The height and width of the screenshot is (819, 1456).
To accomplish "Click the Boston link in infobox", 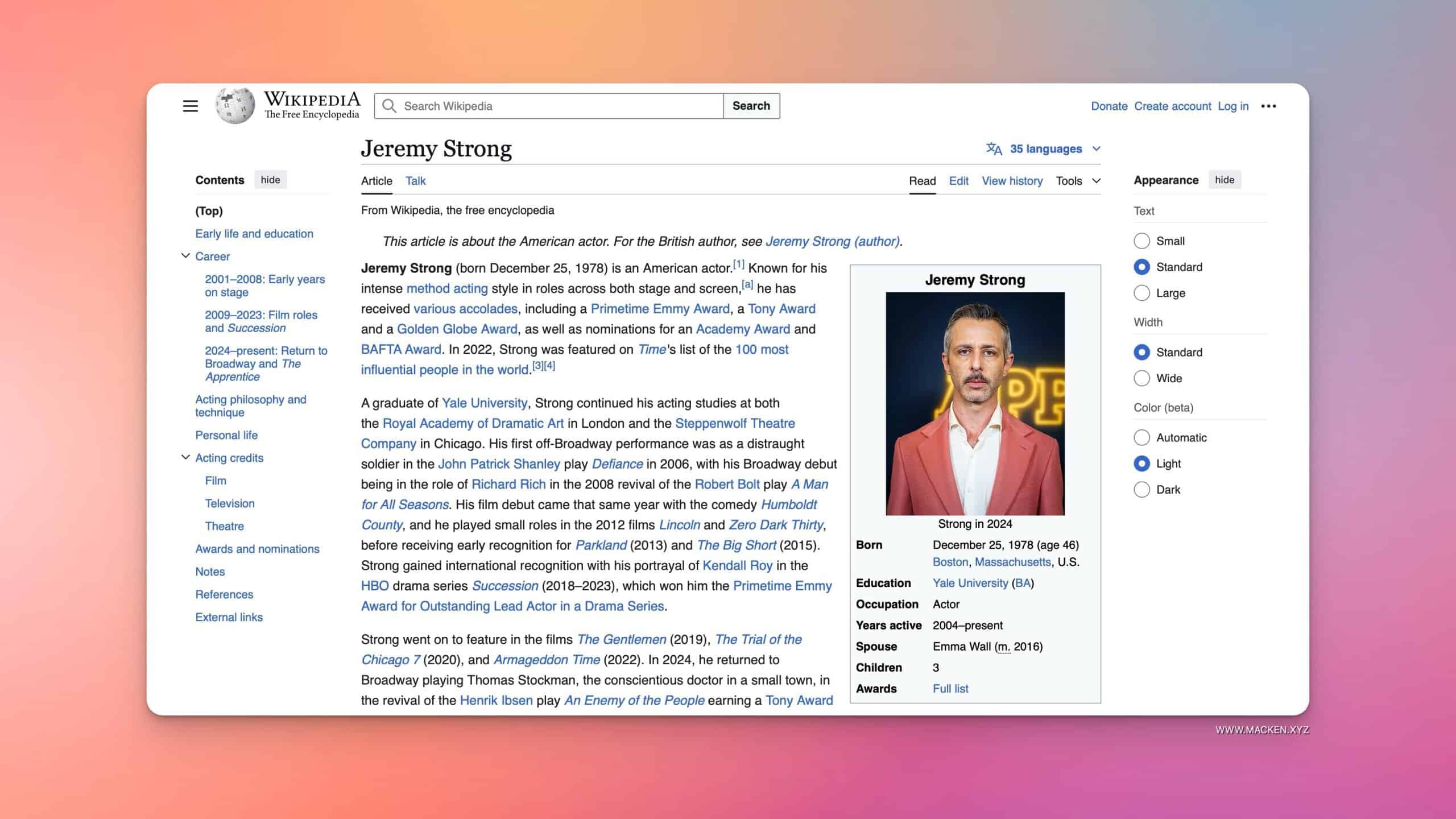I will click(950, 562).
